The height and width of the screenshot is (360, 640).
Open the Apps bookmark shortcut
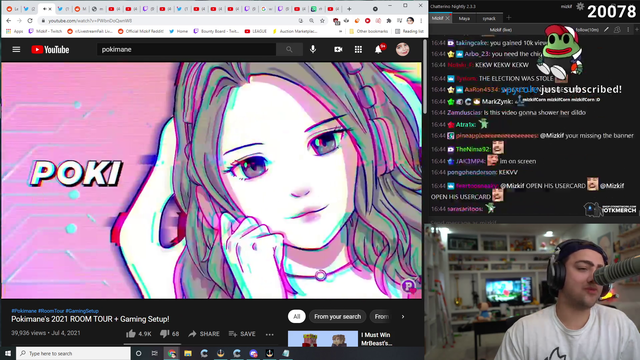(x=15, y=31)
